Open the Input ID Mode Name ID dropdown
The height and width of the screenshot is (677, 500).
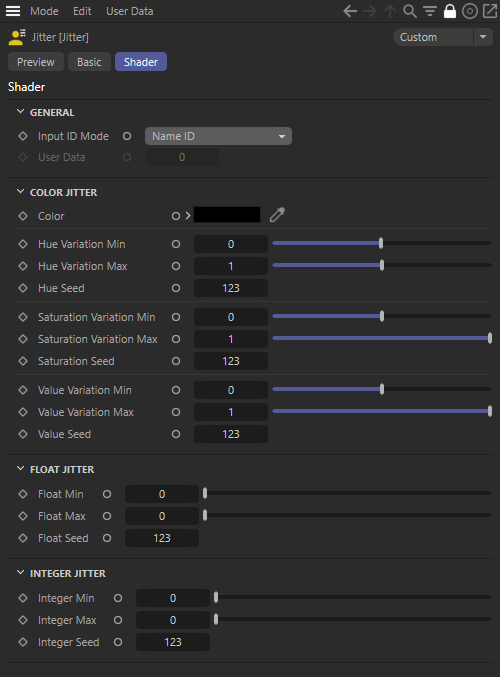[218, 136]
